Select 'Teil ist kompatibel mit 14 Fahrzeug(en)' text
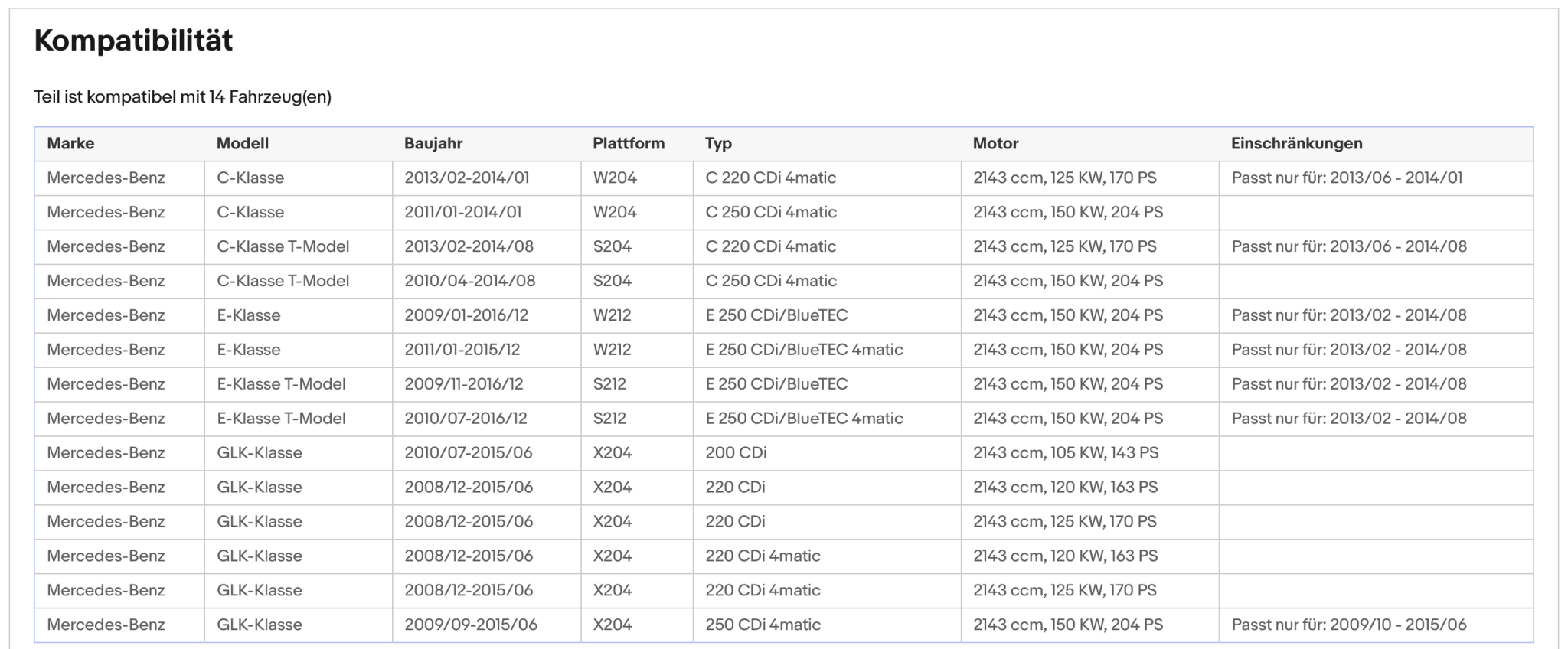Image resolution: width=1568 pixels, height=649 pixels. (x=182, y=97)
